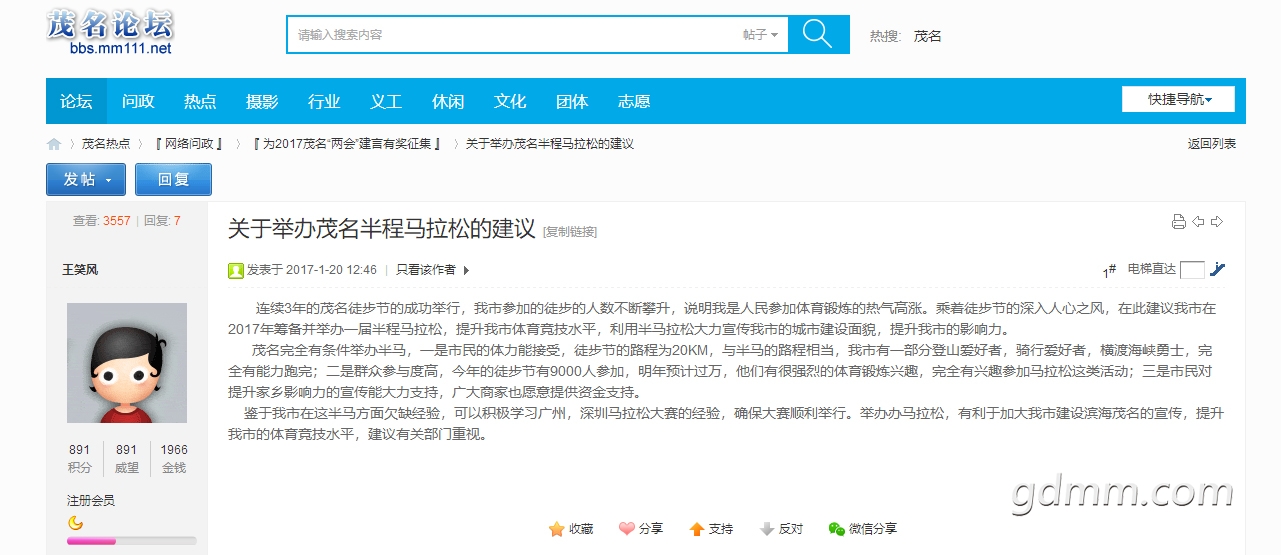The width and height of the screenshot is (1281, 555).
Task: Open the 热点 nav tab
Action: [x=200, y=101]
